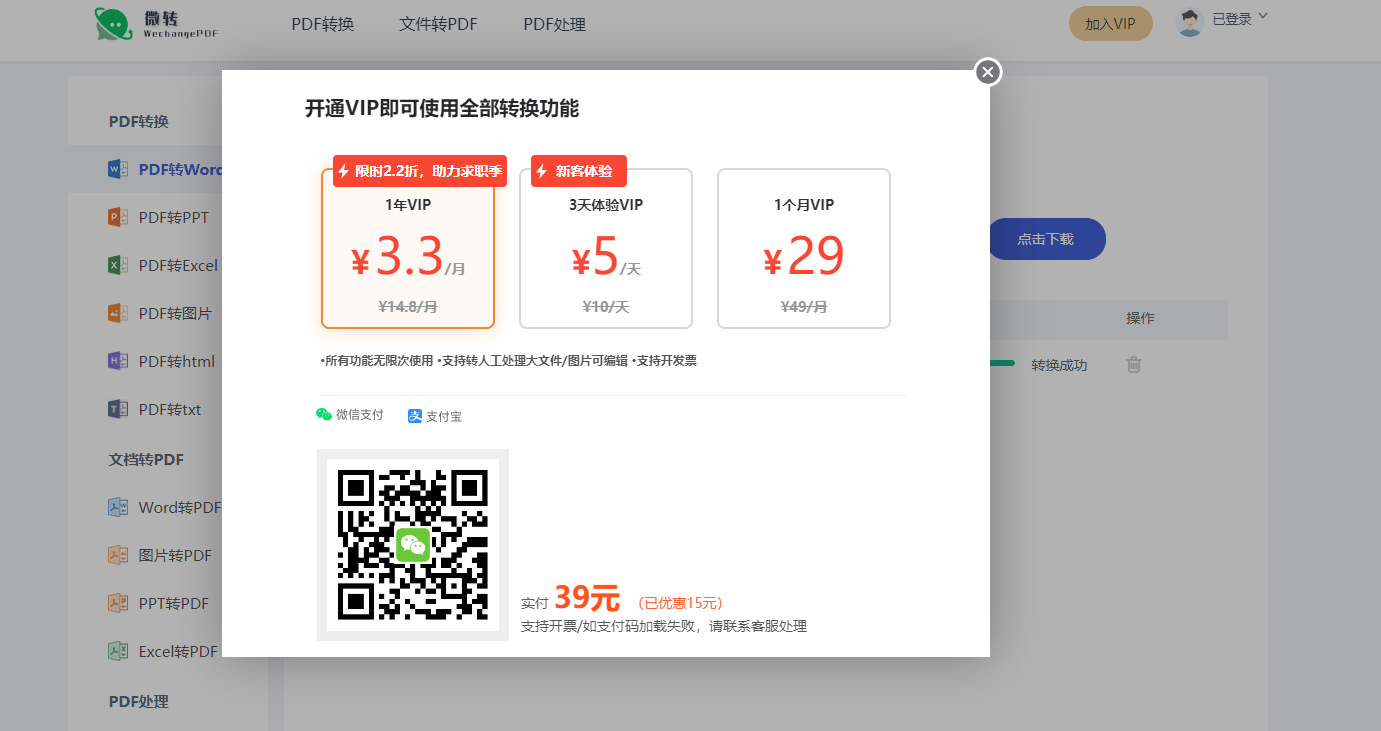This screenshot has width=1381, height=731.
Task: Select the PDF转html sidebar icon
Action: coord(120,361)
